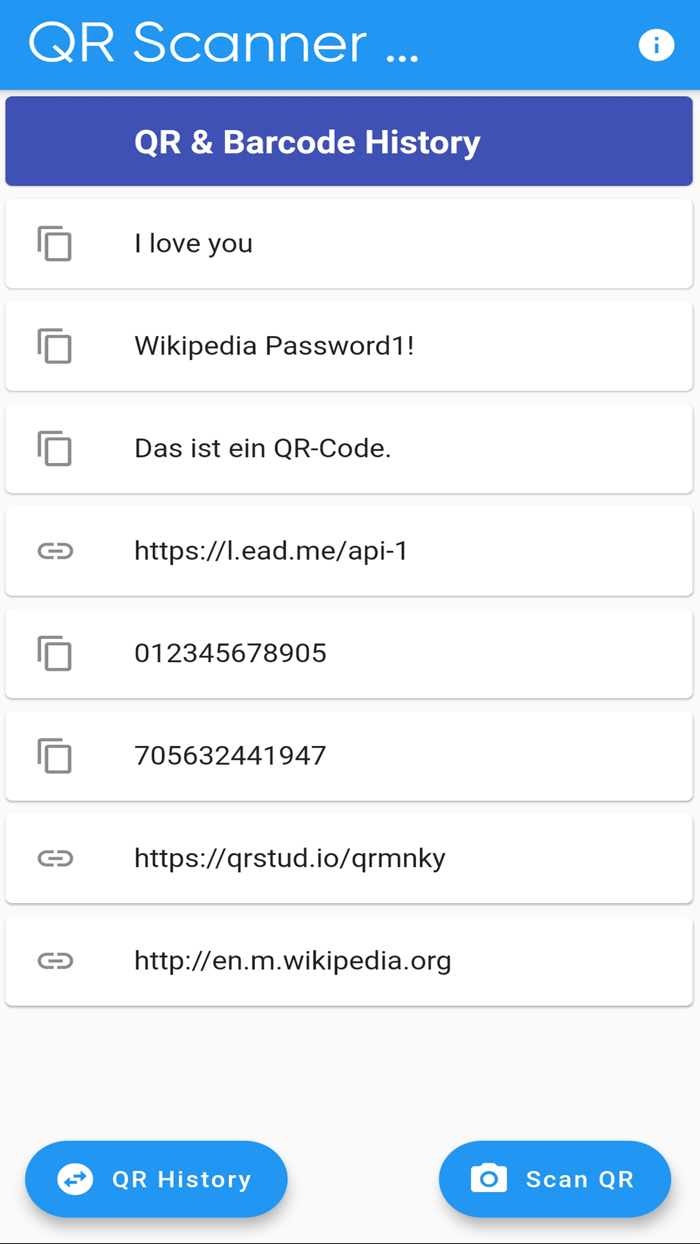The height and width of the screenshot is (1244, 700).
Task: Open the https://qrstud.io/qrmnky link
Action: [290, 858]
